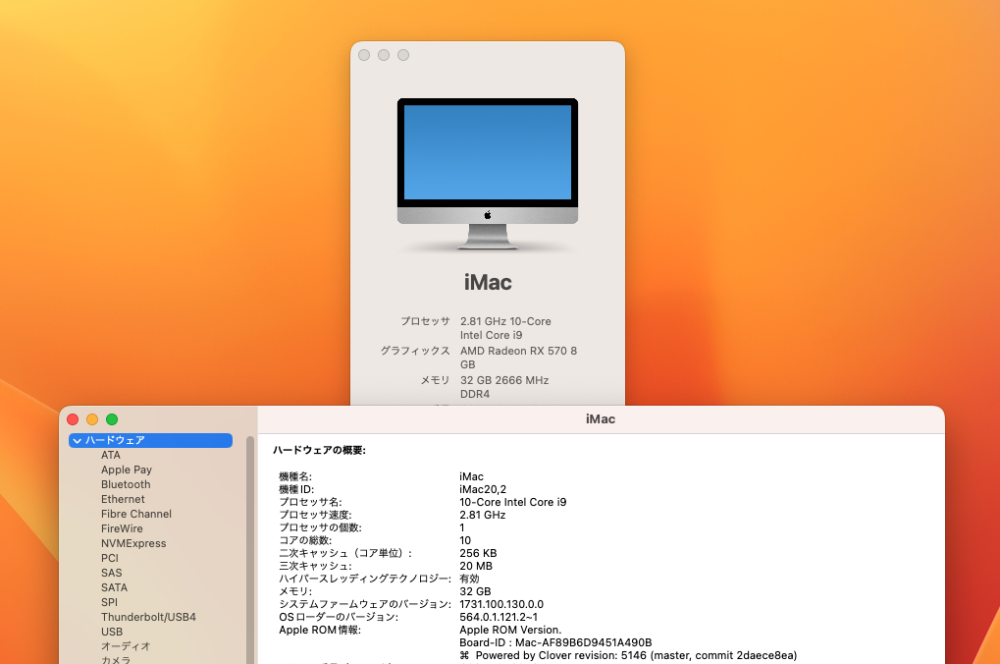
Task: Select SAS in the sidebar
Action: click(111, 572)
